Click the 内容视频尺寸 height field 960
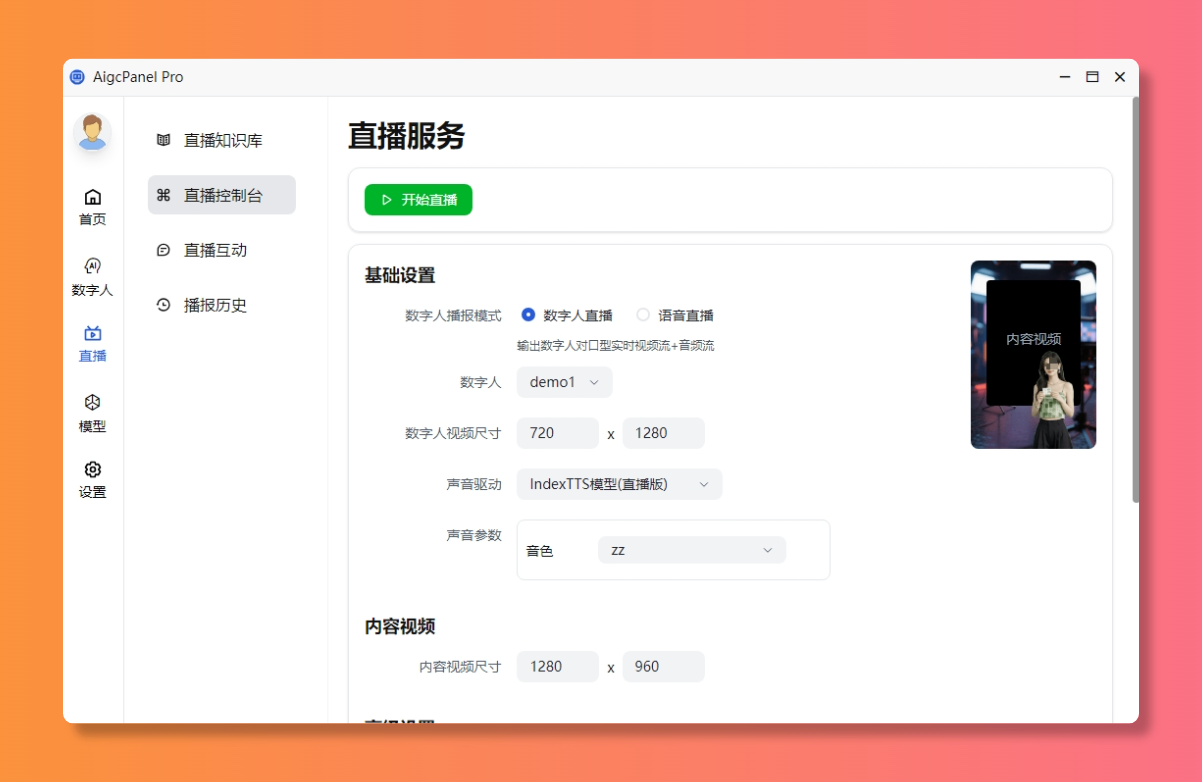This screenshot has height=782, width=1202. point(663,667)
